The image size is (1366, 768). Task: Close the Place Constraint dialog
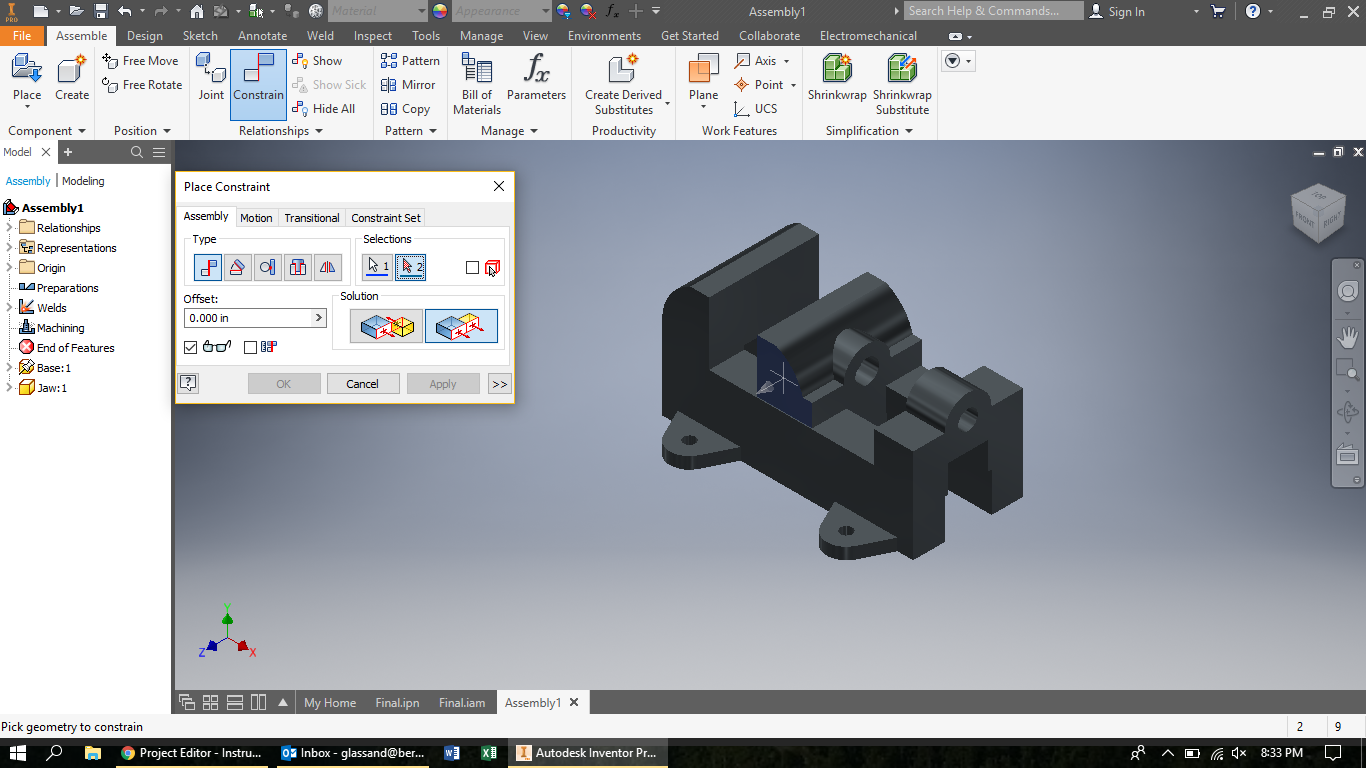click(x=499, y=186)
